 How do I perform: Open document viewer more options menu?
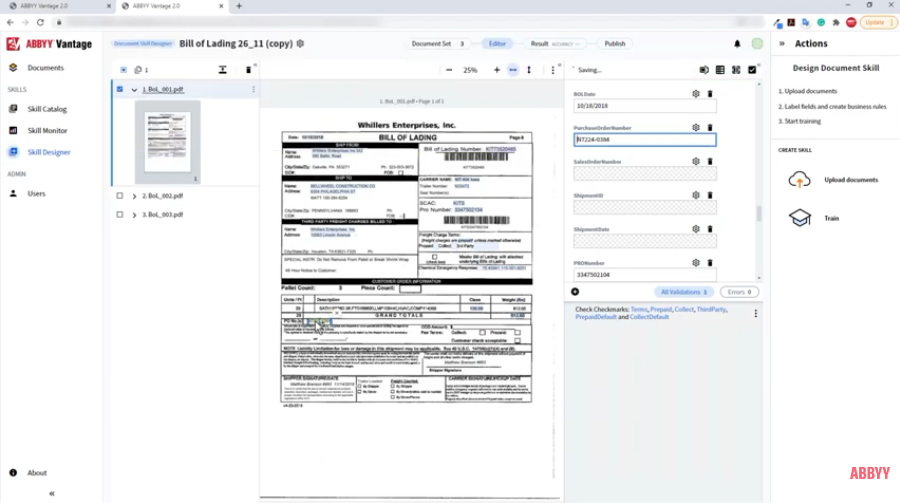(553, 70)
